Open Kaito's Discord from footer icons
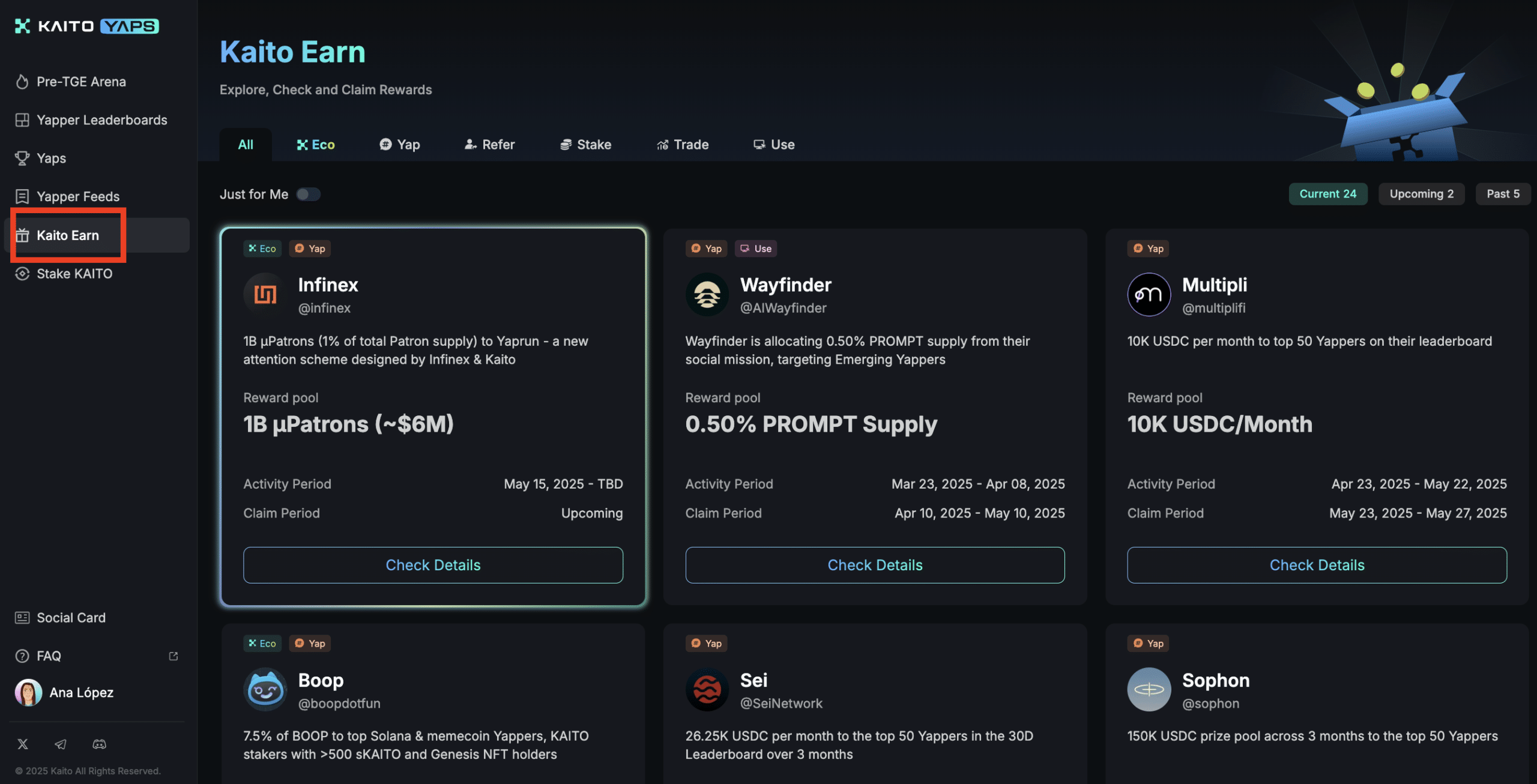 (99, 744)
